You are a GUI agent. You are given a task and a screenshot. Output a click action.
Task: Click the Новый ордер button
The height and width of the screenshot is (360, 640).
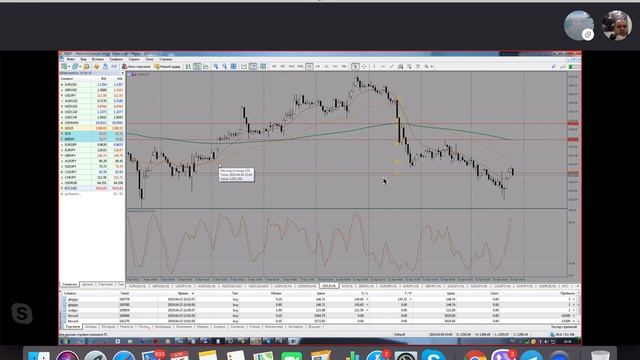pos(168,66)
